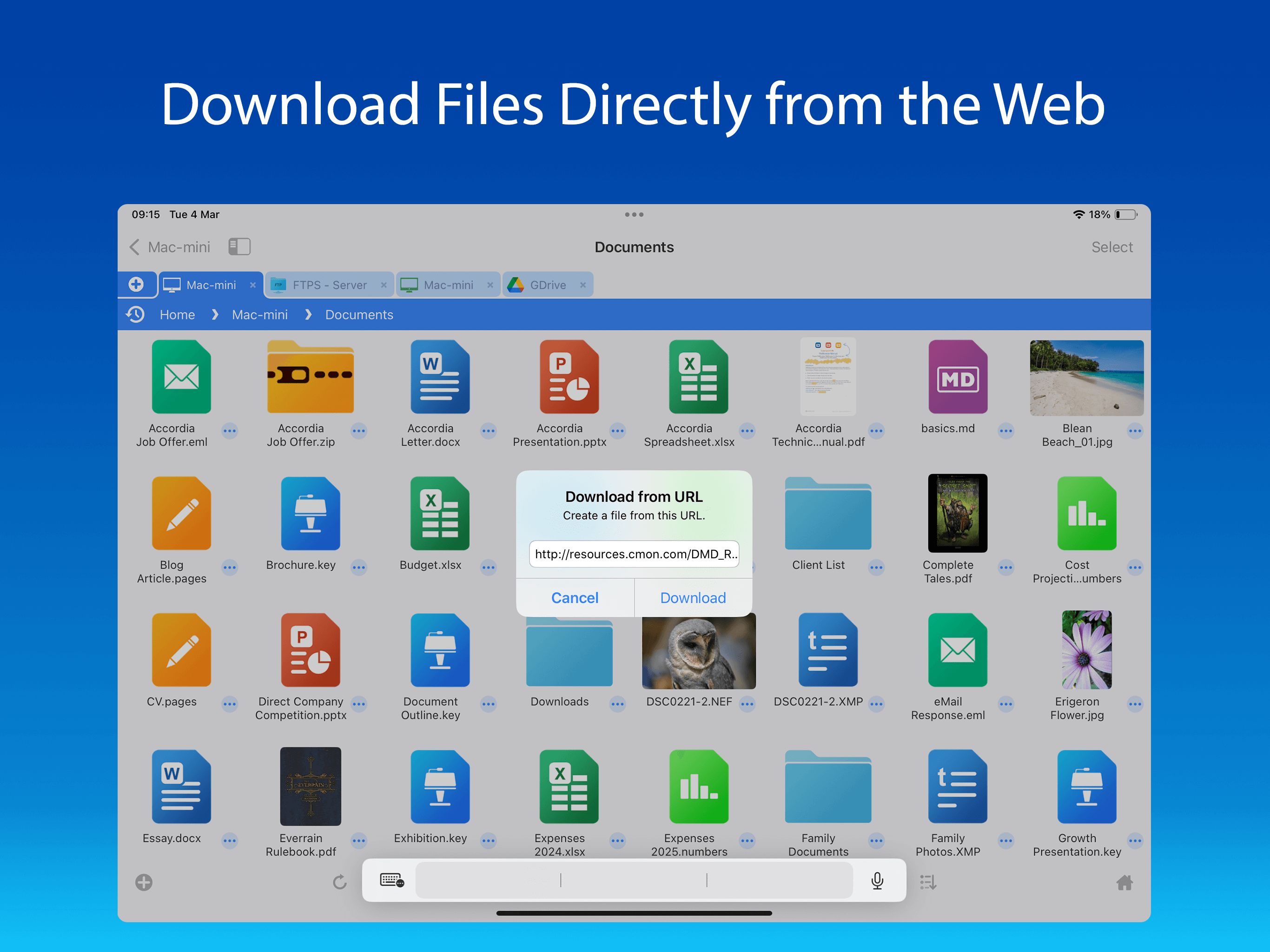Switch to the FTPS - Server tab
Screen dimensions: 1270x952
pos(329,285)
